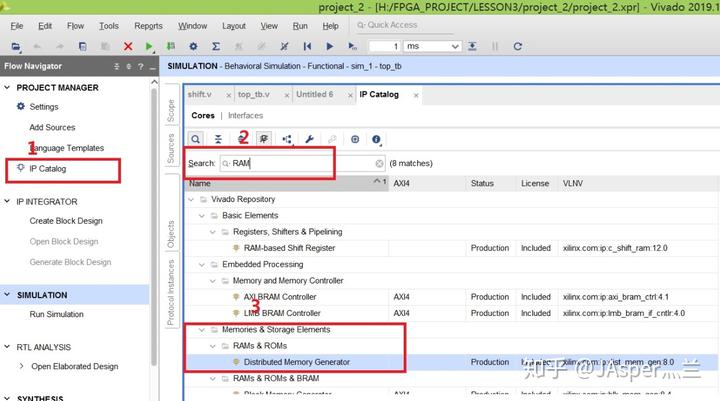Image resolution: width=720 pixels, height=401 pixels.
Task: Open the Flow menu
Action: (75, 26)
